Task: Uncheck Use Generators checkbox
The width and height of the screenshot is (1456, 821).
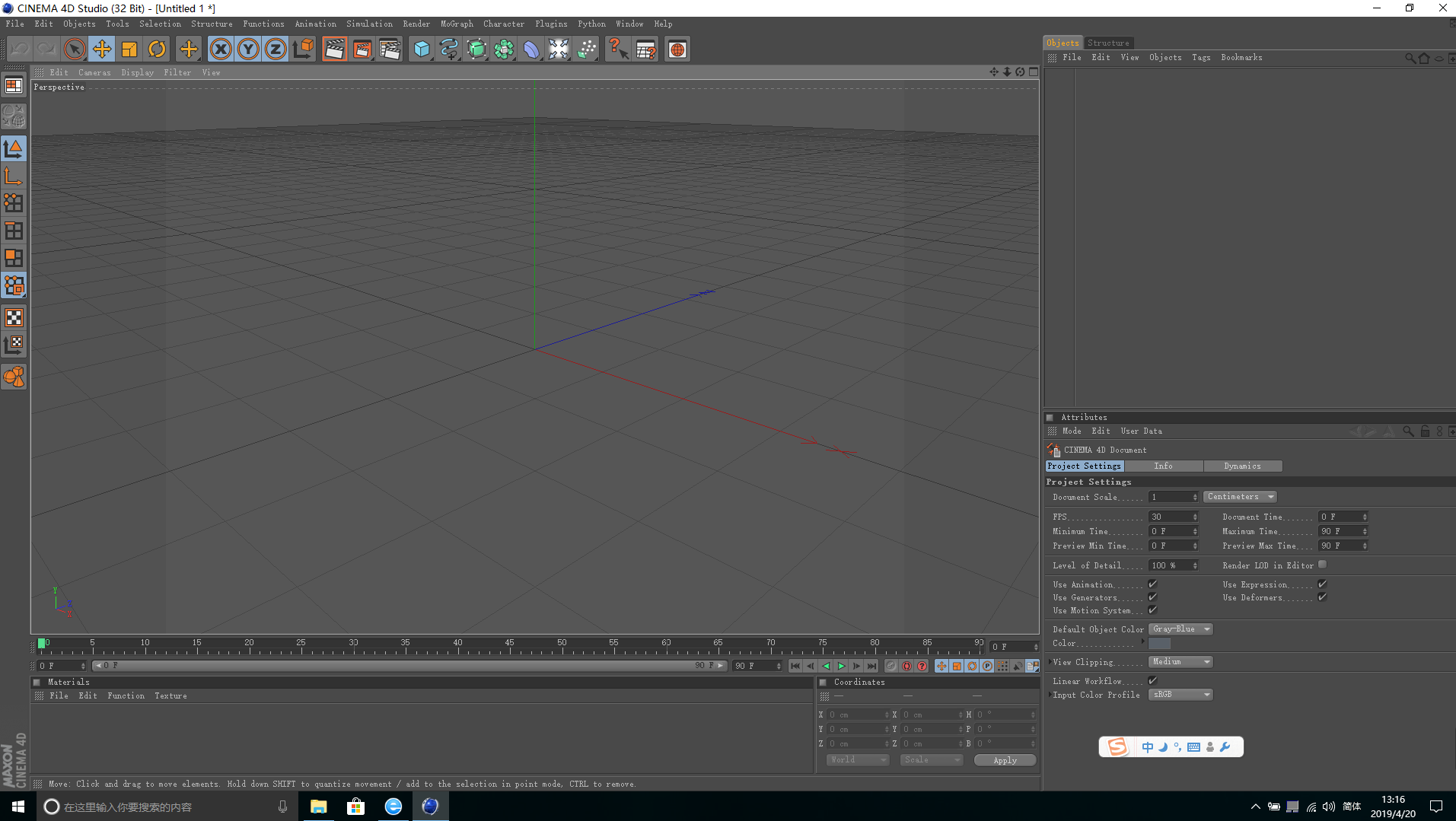Action: [x=1152, y=597]
